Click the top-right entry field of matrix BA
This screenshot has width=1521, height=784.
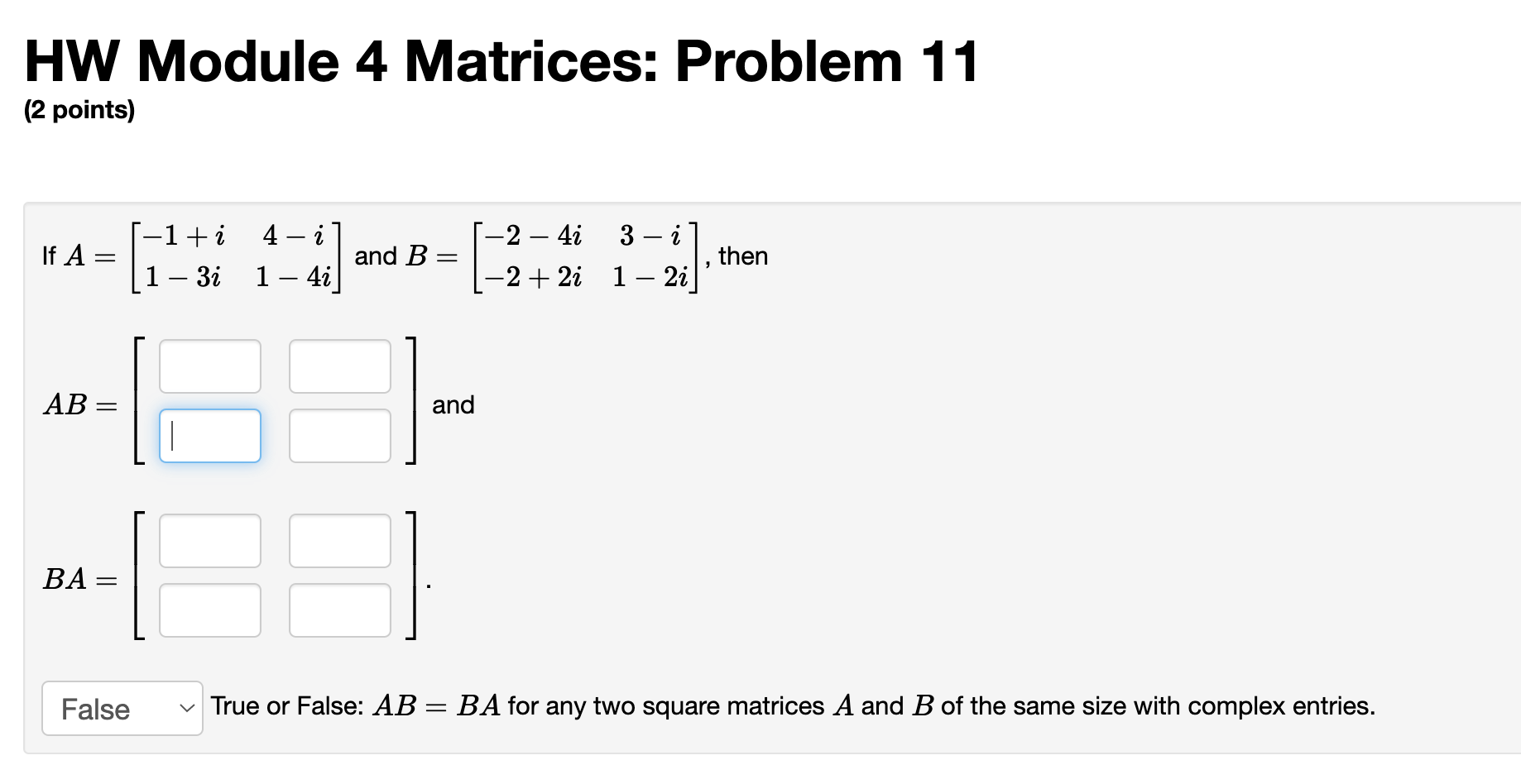tap(339, 540)
